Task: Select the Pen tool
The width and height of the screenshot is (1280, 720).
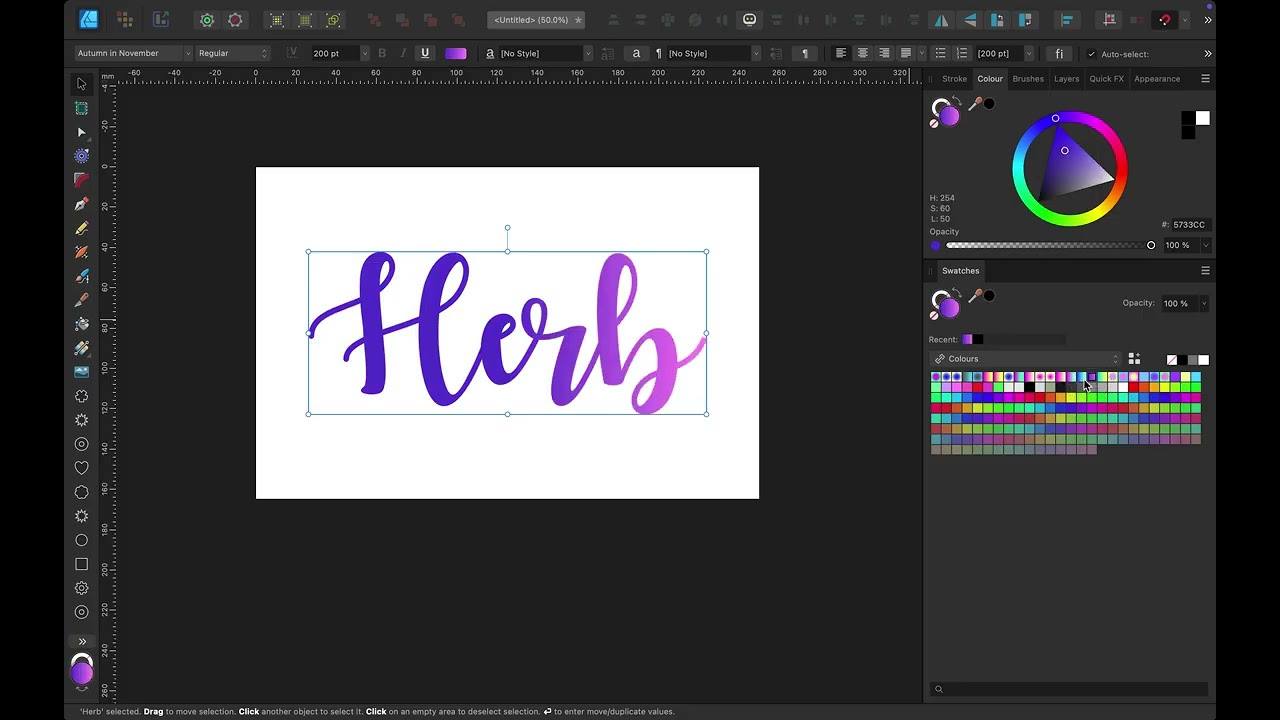Action: (x=82, y=204)
